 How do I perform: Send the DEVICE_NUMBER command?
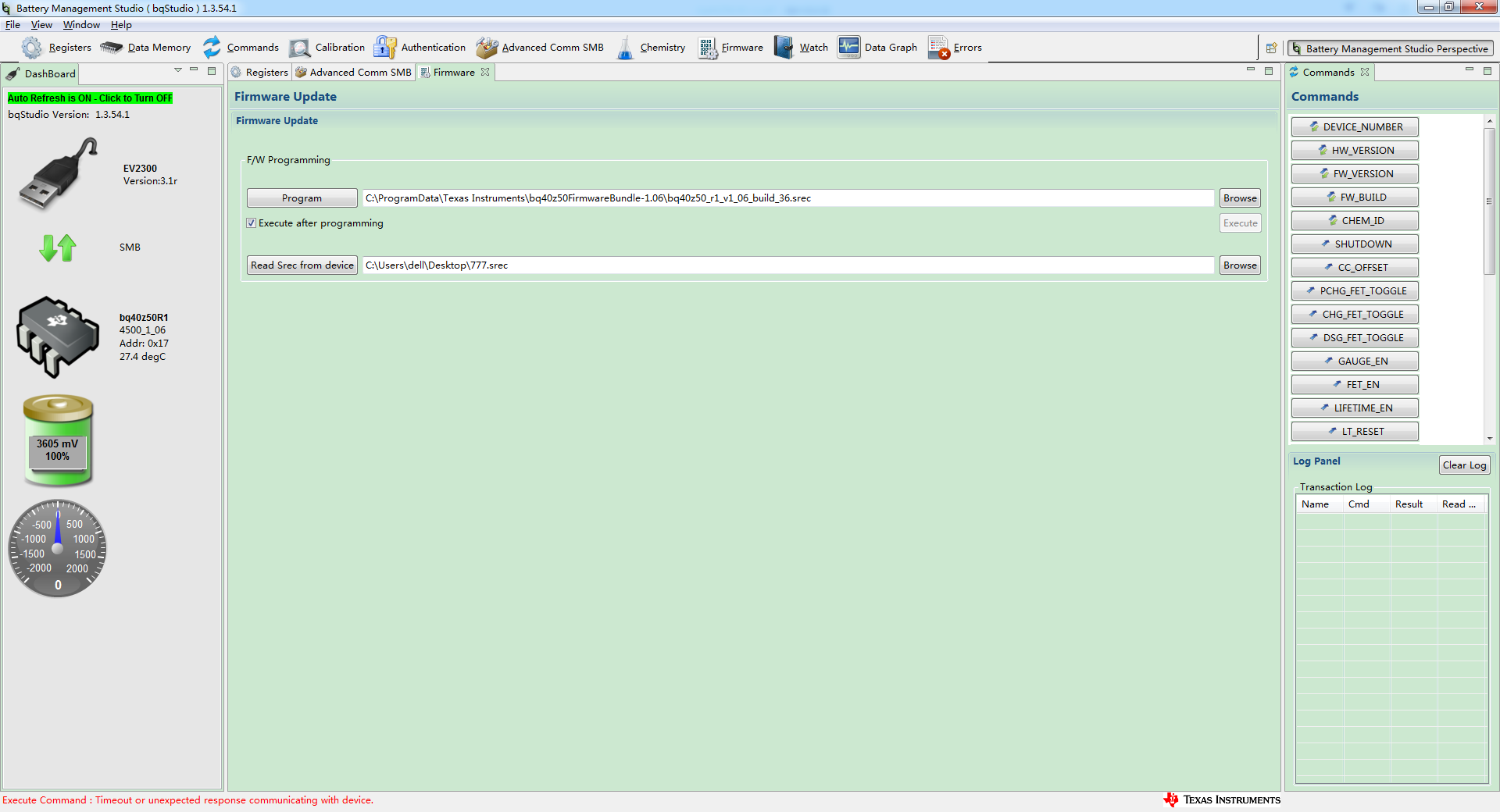tap(1355, 127)
